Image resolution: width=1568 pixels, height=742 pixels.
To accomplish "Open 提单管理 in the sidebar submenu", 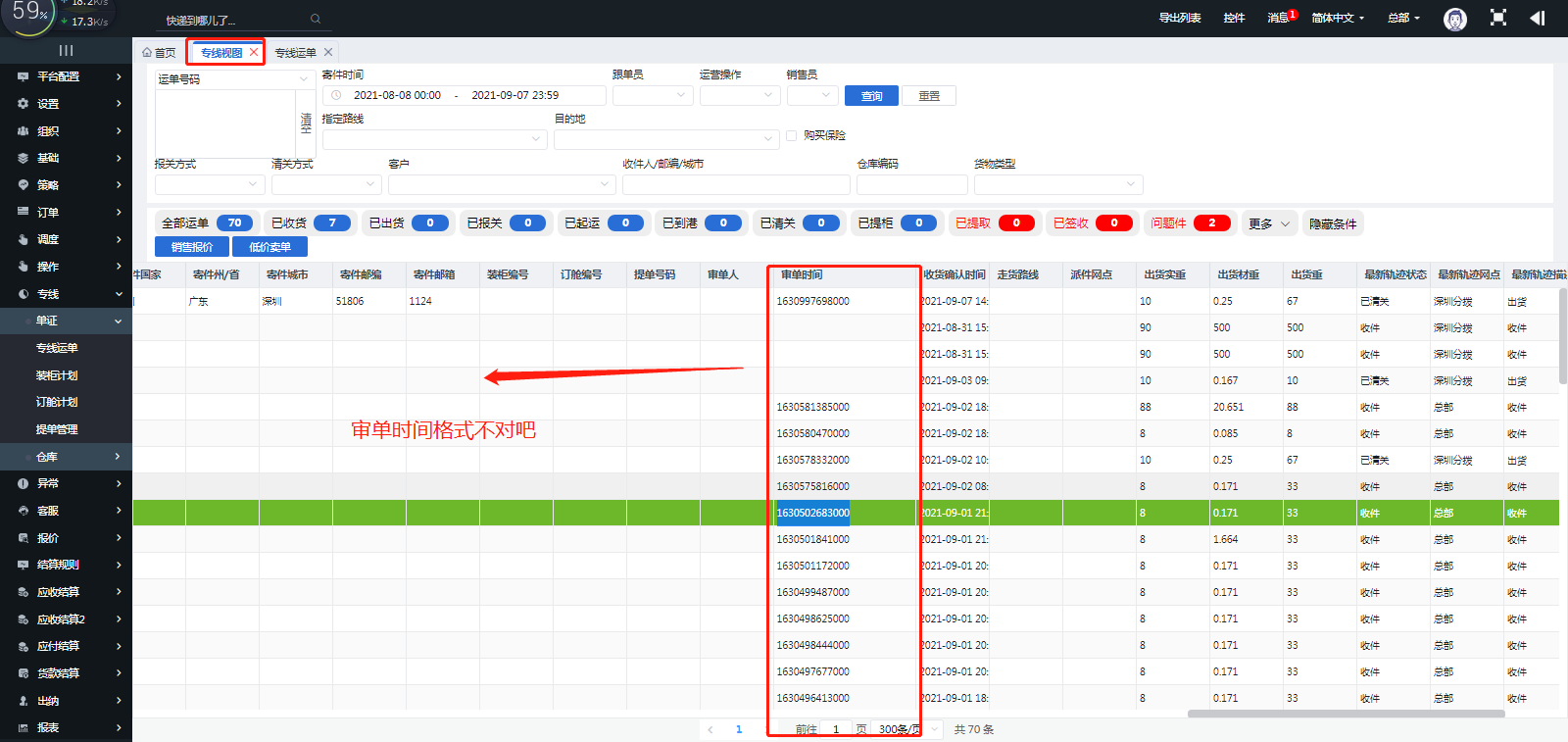I will [x=57, y=429].
